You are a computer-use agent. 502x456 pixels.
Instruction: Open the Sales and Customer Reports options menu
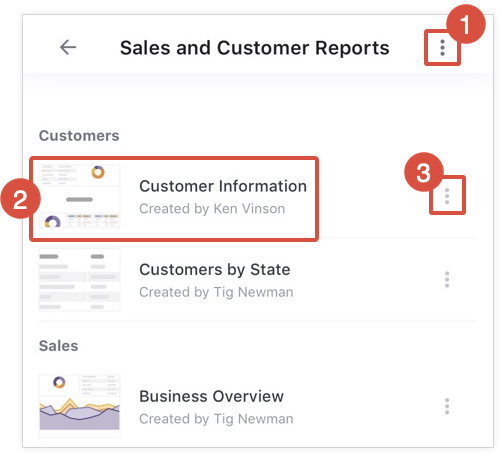[x=442, y=48]
